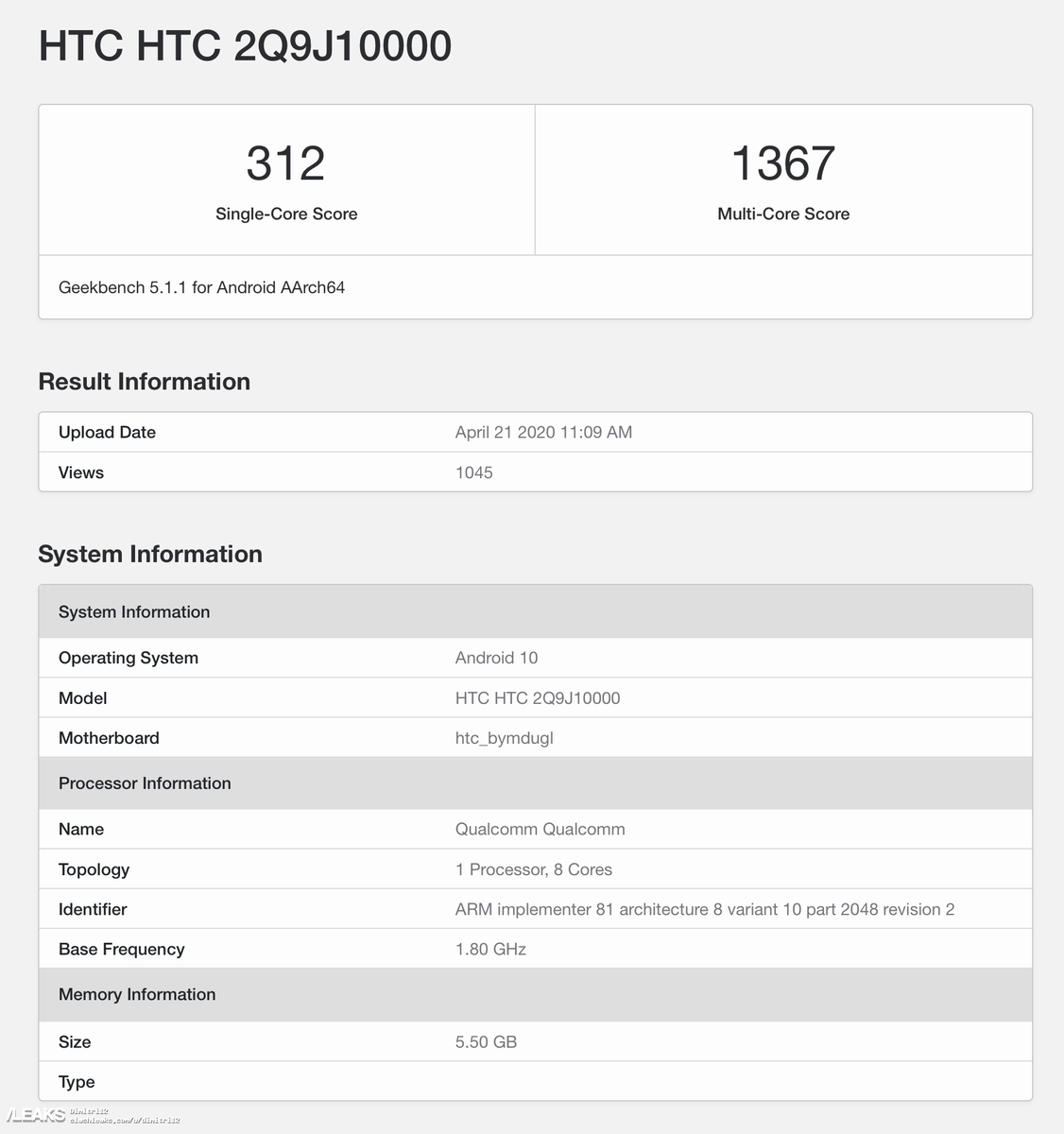This screenshot has height=1134, width=1064.
Task: Select the Android 10 value
Action: coord(496,658)
